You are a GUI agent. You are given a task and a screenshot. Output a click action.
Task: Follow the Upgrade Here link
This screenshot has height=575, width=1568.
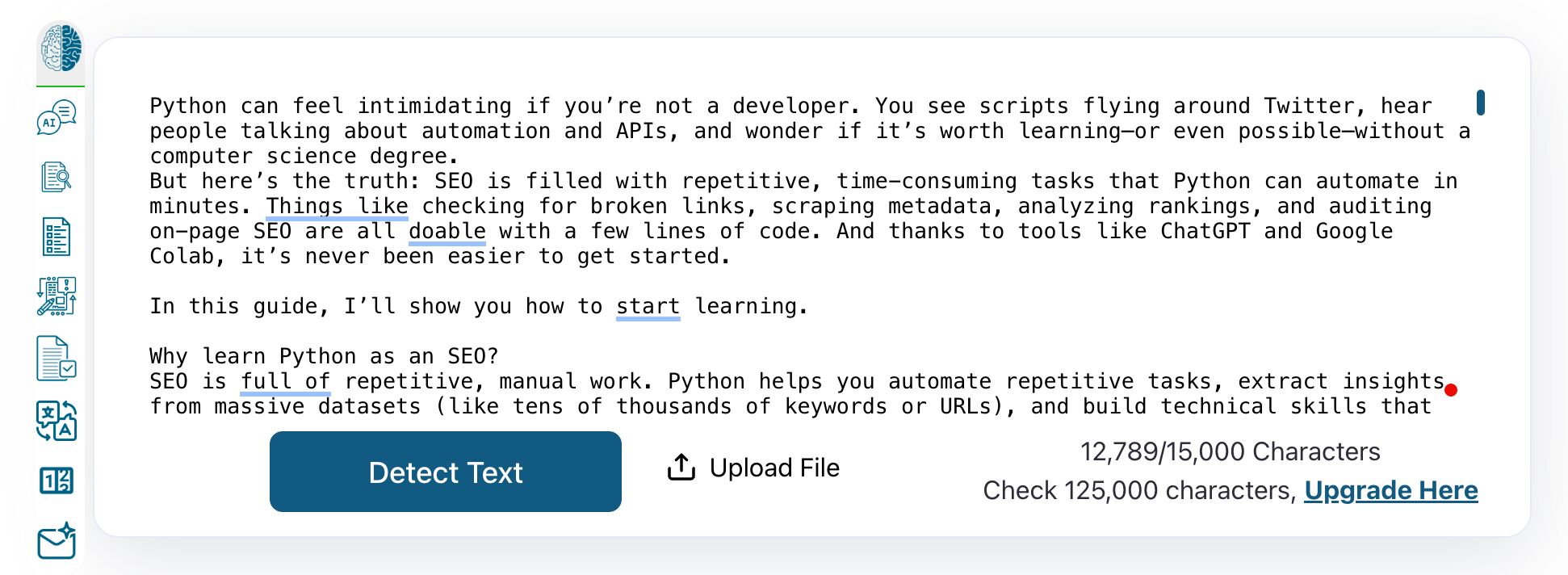1390,490
